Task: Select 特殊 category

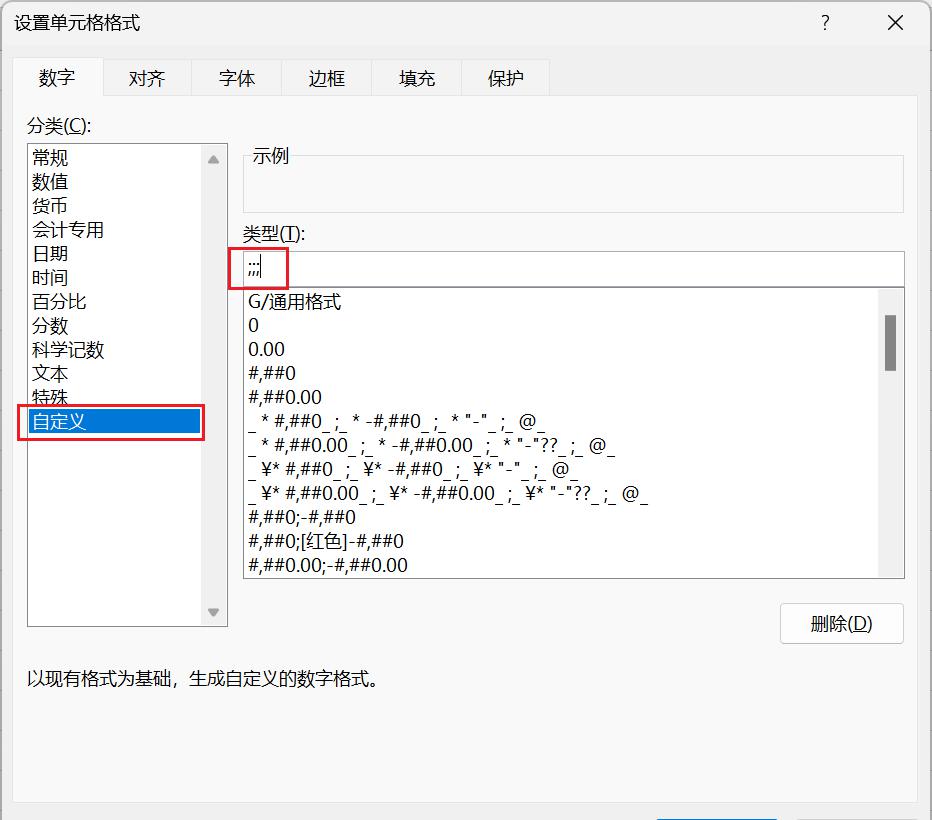Action: click(115, 396)
